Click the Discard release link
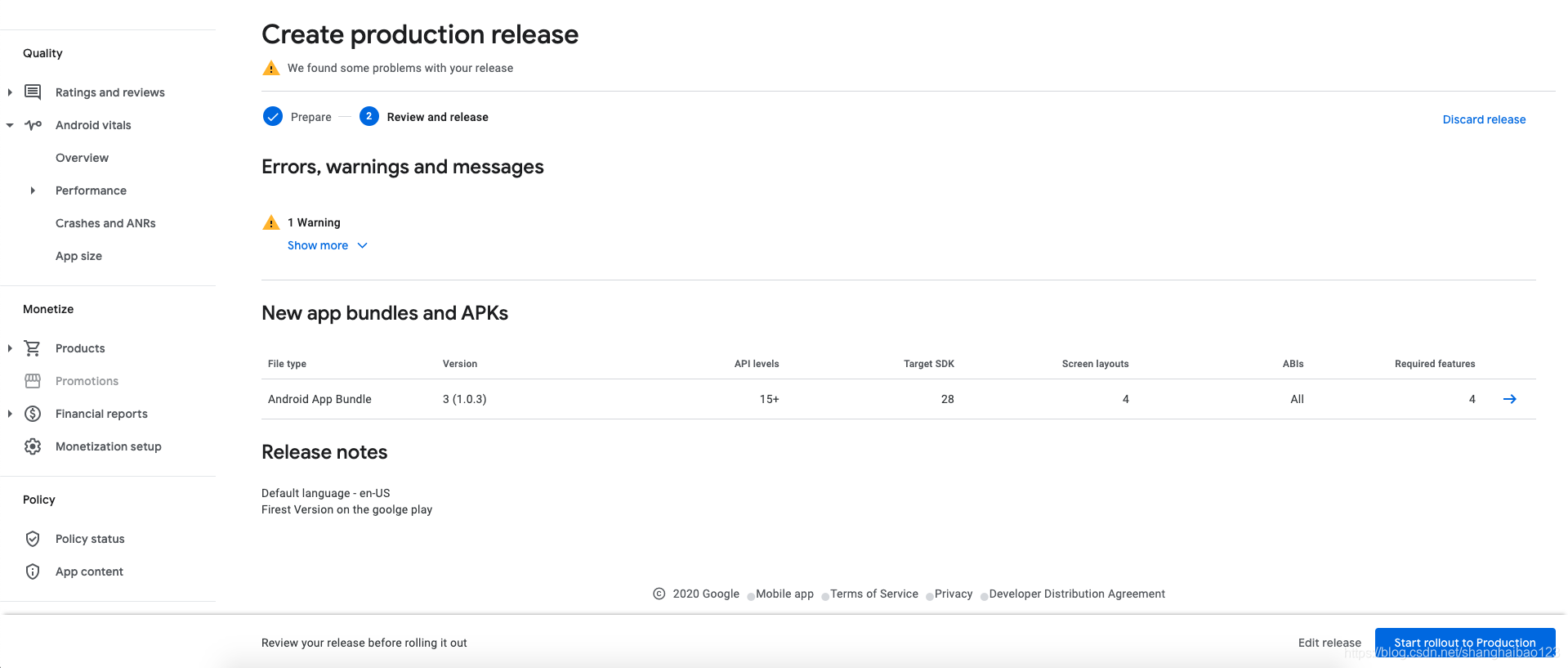 click(1484, 119)
